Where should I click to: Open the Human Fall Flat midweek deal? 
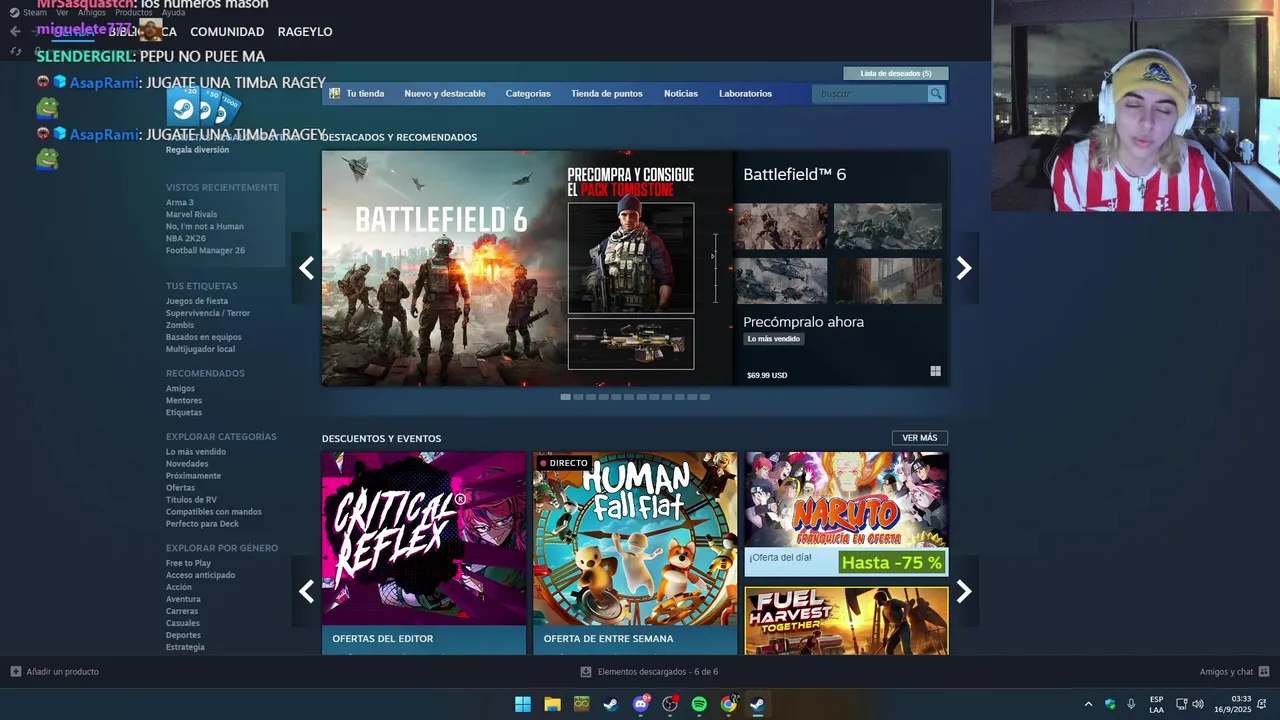635,553
